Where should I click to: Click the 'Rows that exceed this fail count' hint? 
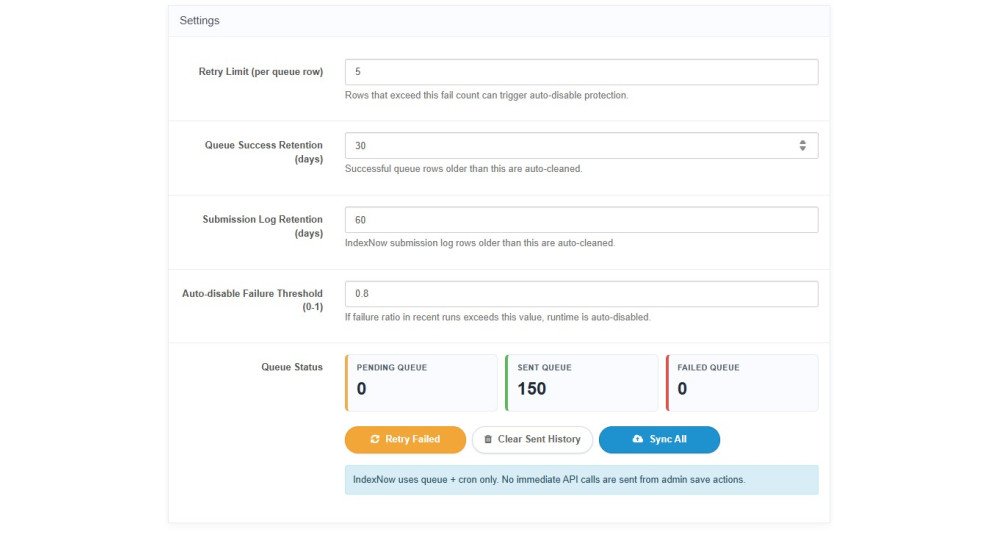tap(487, 95)
